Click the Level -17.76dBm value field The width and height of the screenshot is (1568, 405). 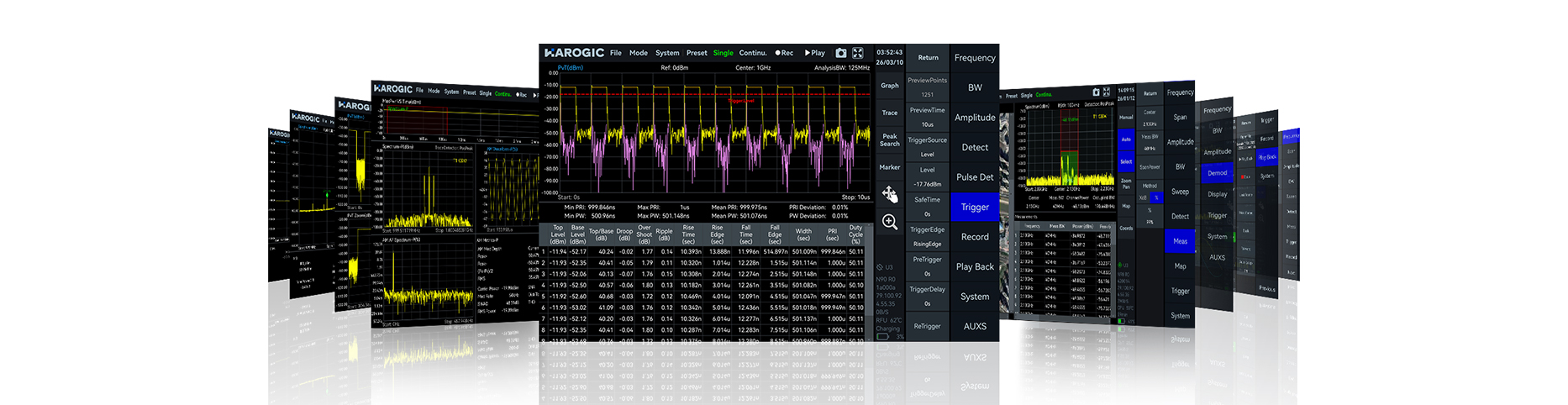[x=927, y=177]
